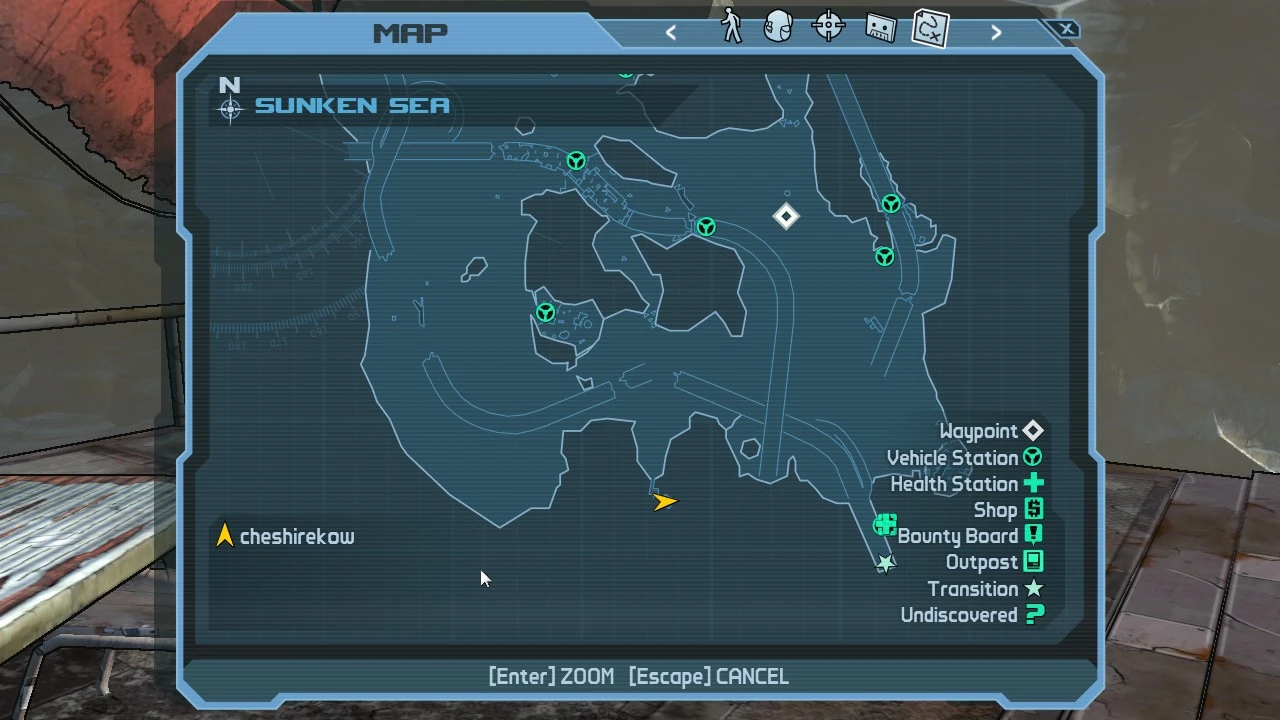Click the Shop dollar icon in legend
Image resolution: width=1280 pixels, height=720 pixels.
[x=1033, y=510]
